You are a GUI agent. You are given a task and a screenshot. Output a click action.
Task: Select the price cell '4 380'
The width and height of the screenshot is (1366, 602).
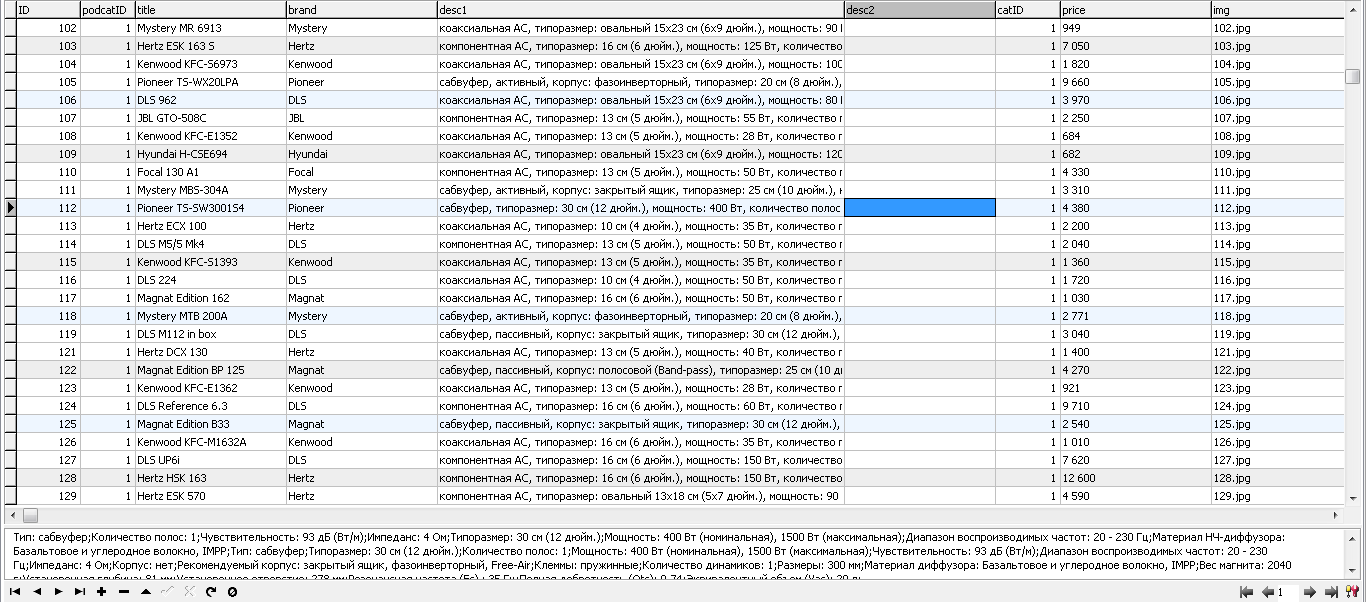1134,207
